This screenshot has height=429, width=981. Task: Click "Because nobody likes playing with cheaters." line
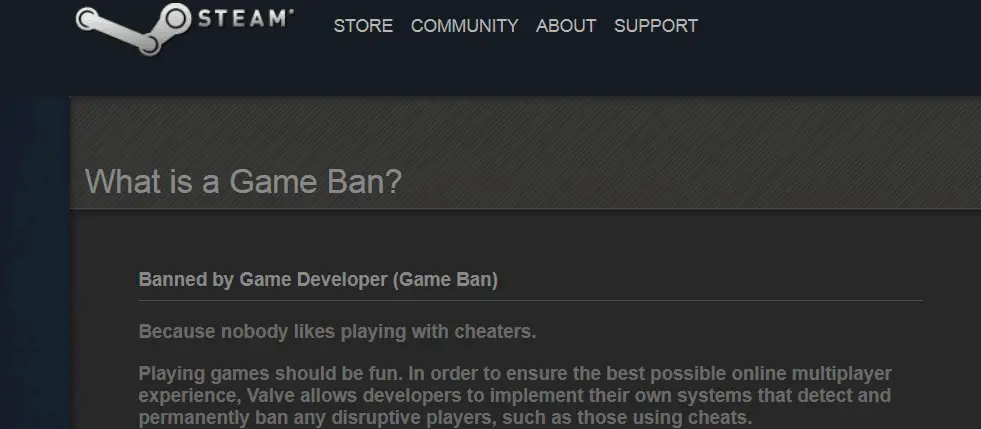coord(337,331)
